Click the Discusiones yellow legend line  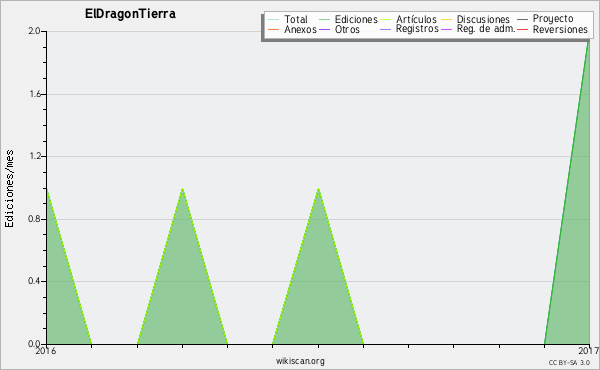coord(446,20)
